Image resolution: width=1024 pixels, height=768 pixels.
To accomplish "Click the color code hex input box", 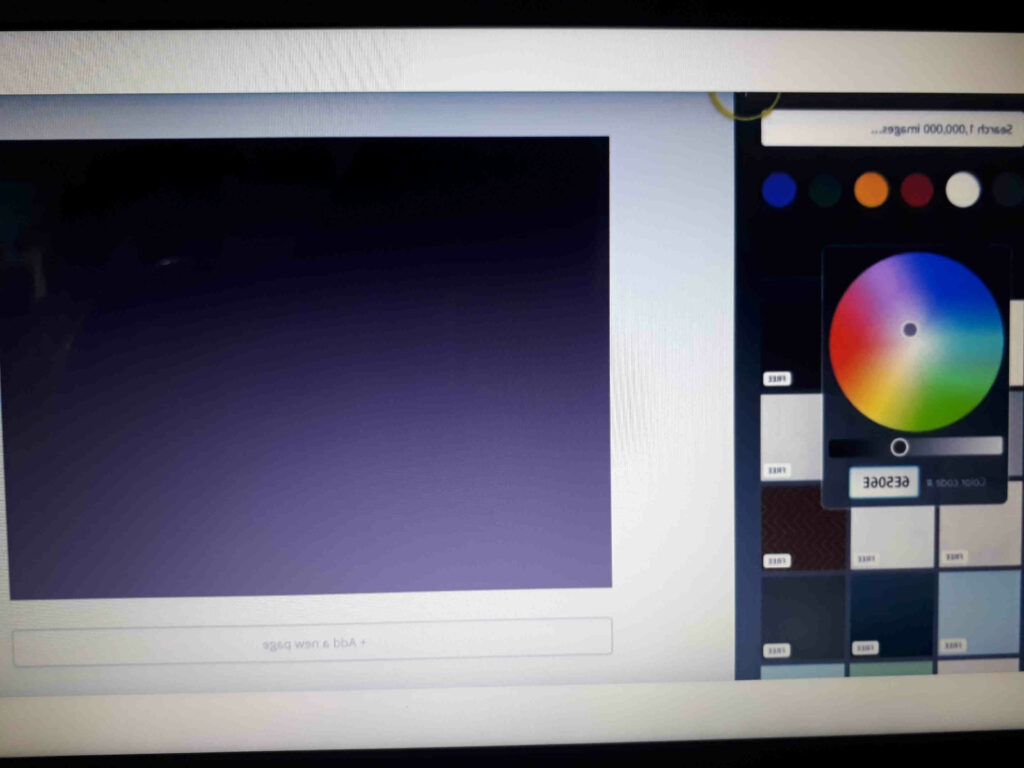I will tap(884, 482).
